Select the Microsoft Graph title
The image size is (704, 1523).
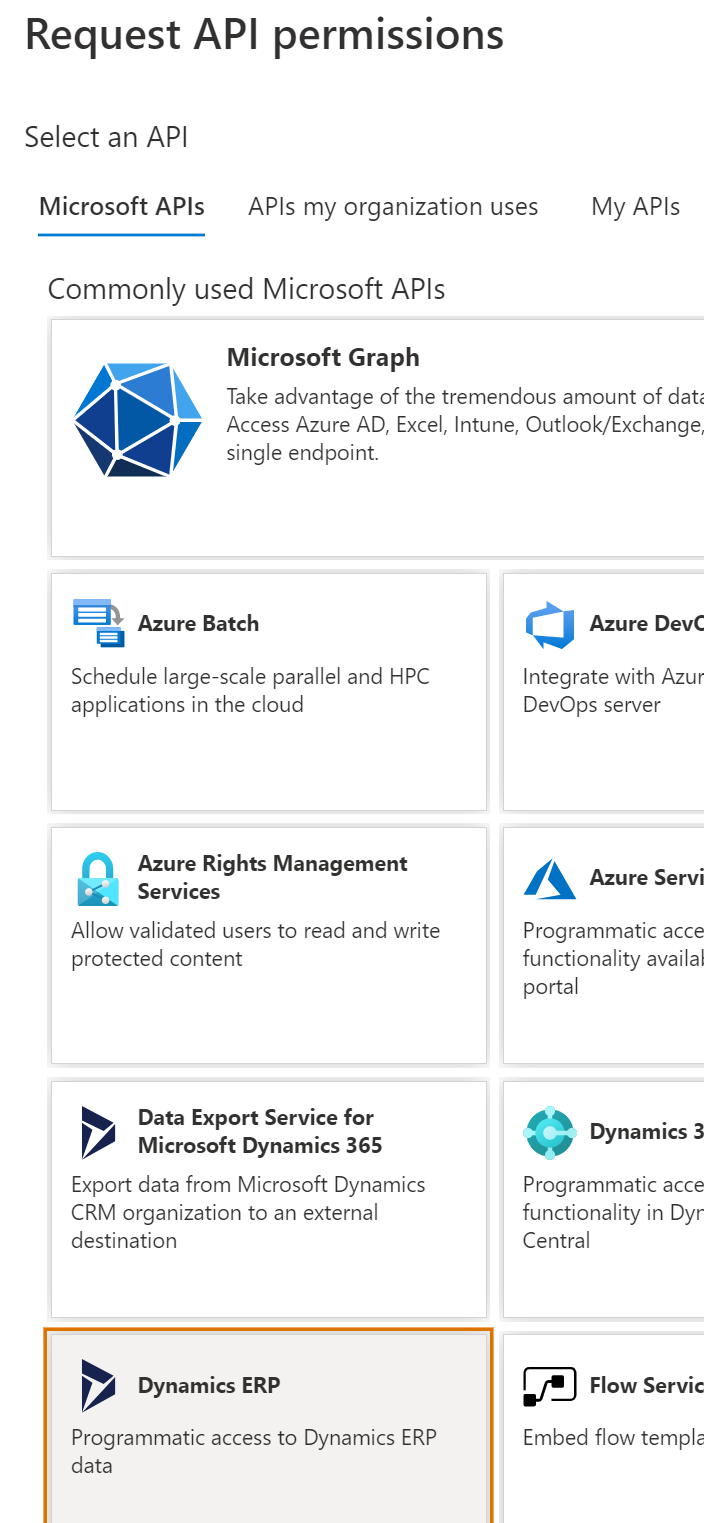pyautogui.click(x=323, y=357)
